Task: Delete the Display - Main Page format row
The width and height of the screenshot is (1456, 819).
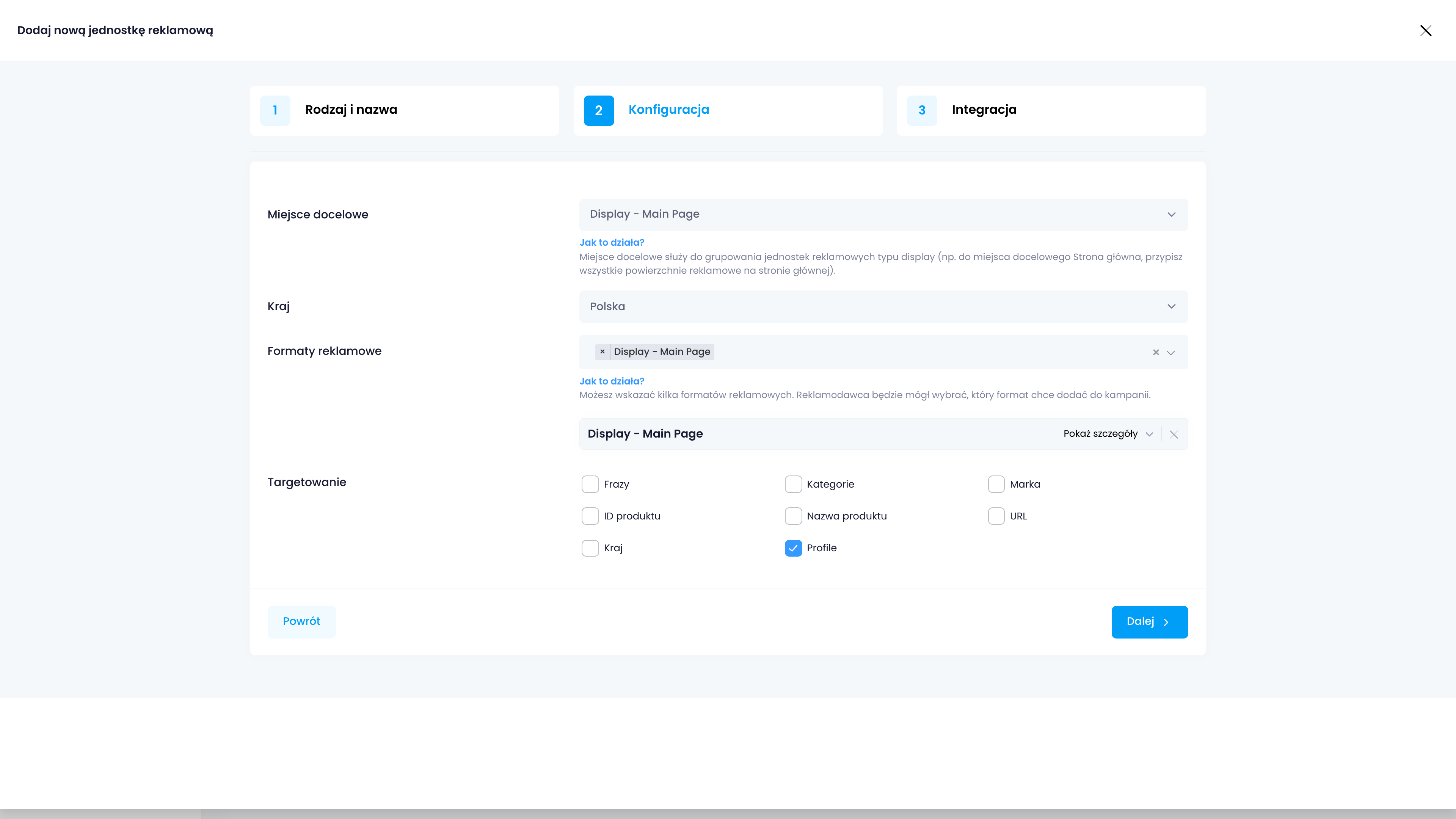Action: pos(1174,434)
